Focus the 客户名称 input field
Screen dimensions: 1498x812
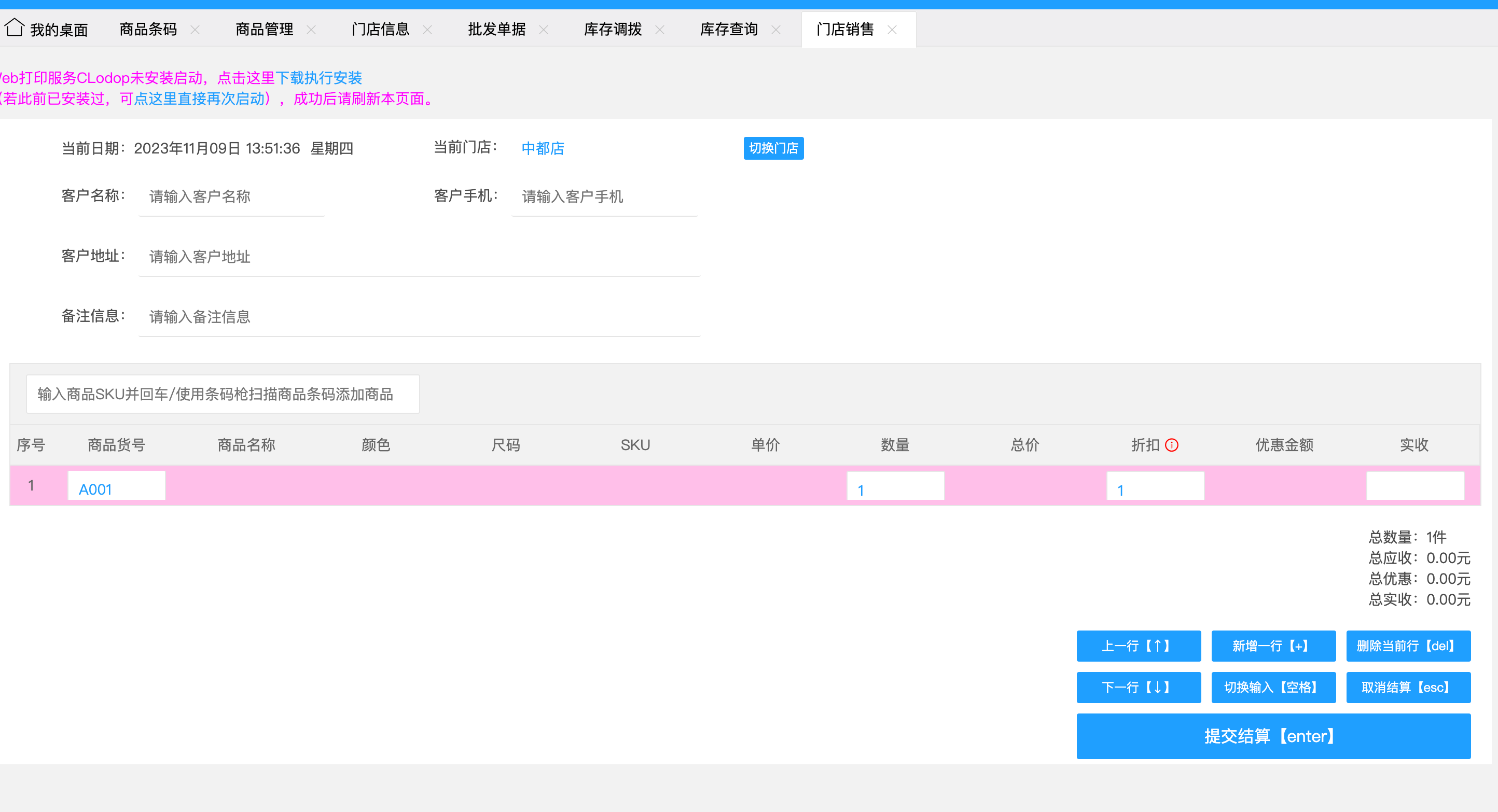(x=231, y=197)
